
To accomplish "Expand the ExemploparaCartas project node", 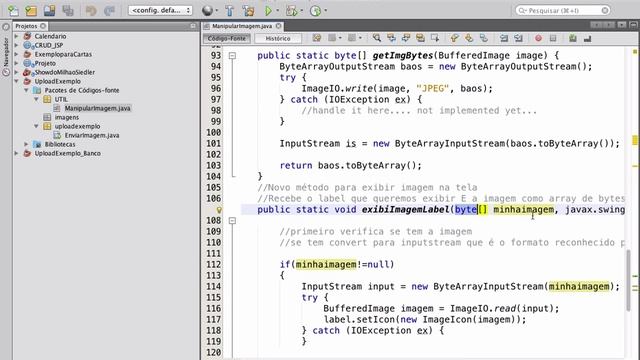I will click(x=17, y=54).
